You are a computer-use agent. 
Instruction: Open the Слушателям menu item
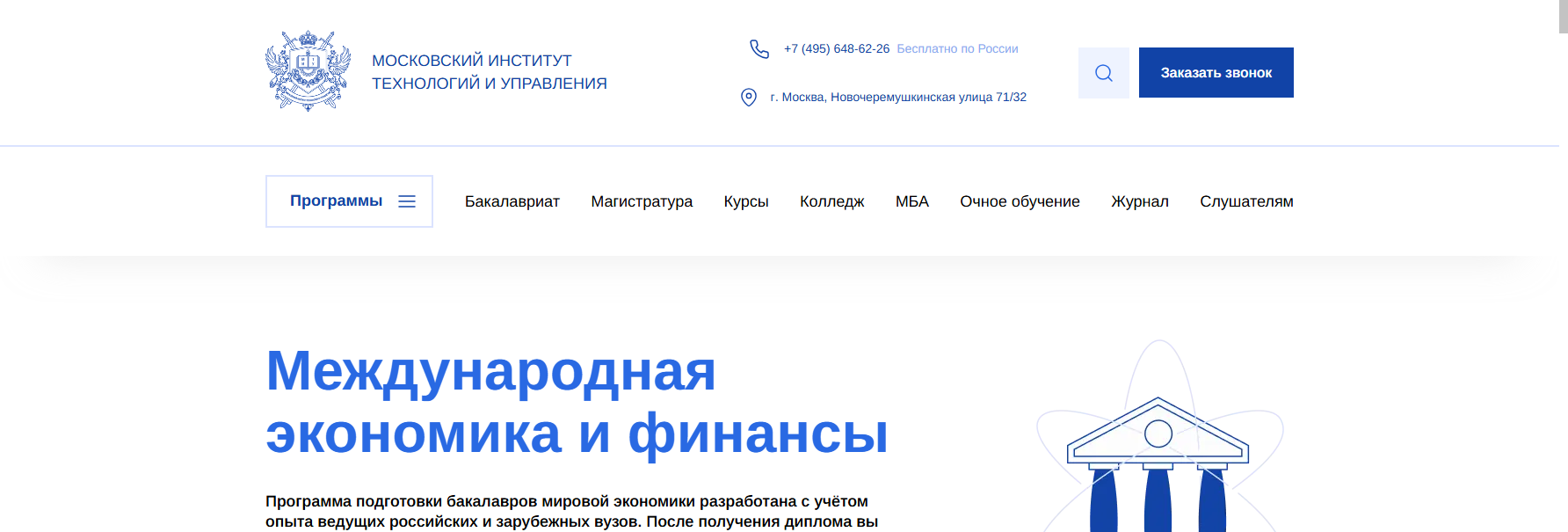(1246, 201)
